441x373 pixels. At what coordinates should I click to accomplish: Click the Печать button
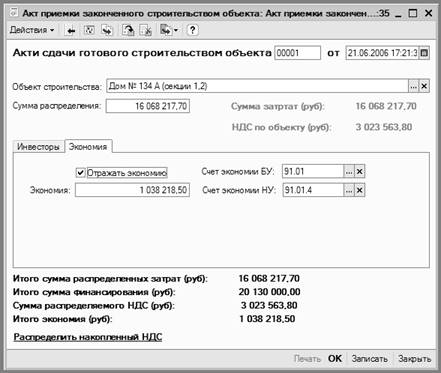[x=307, y=359]
